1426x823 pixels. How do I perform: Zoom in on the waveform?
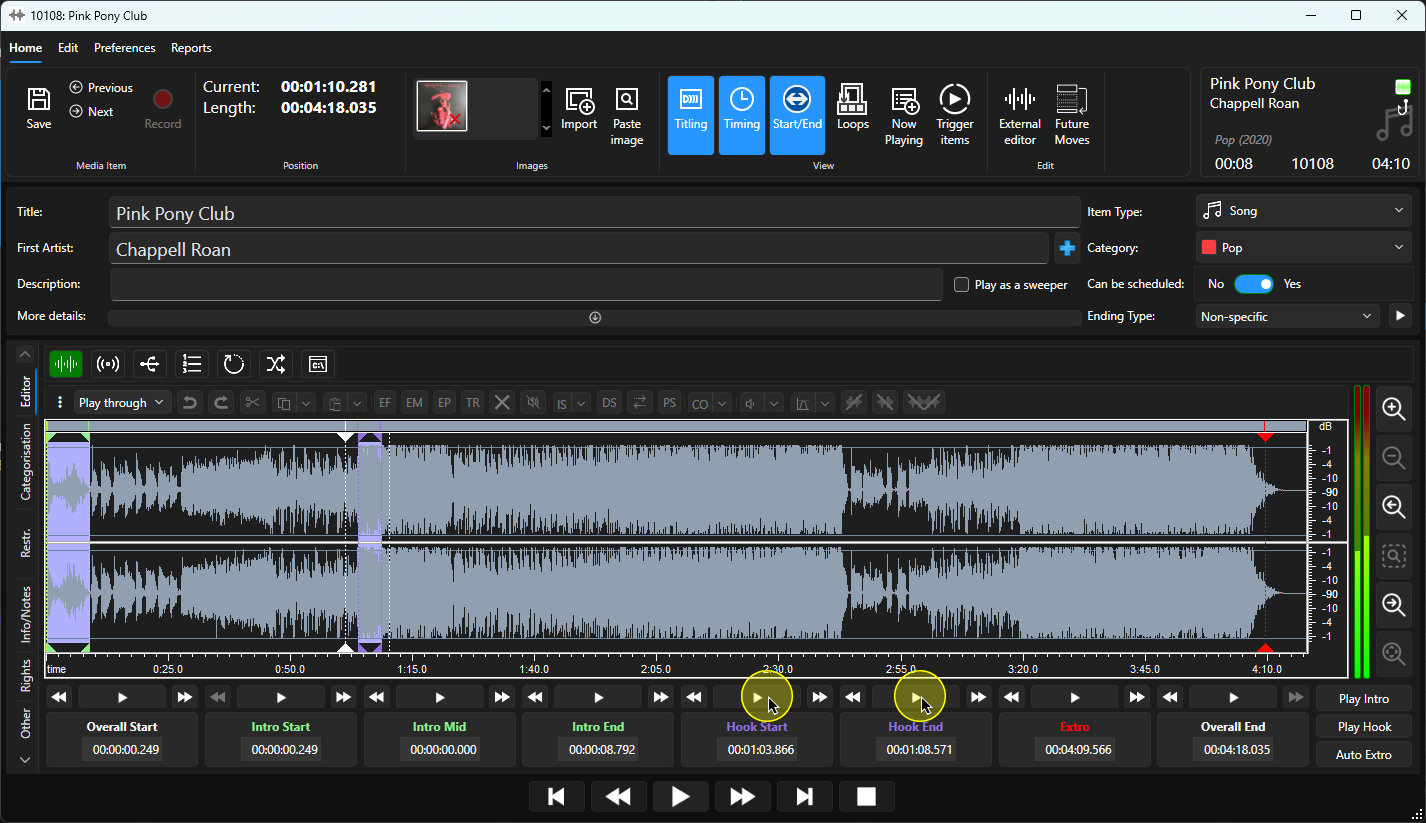[1393, 408]
